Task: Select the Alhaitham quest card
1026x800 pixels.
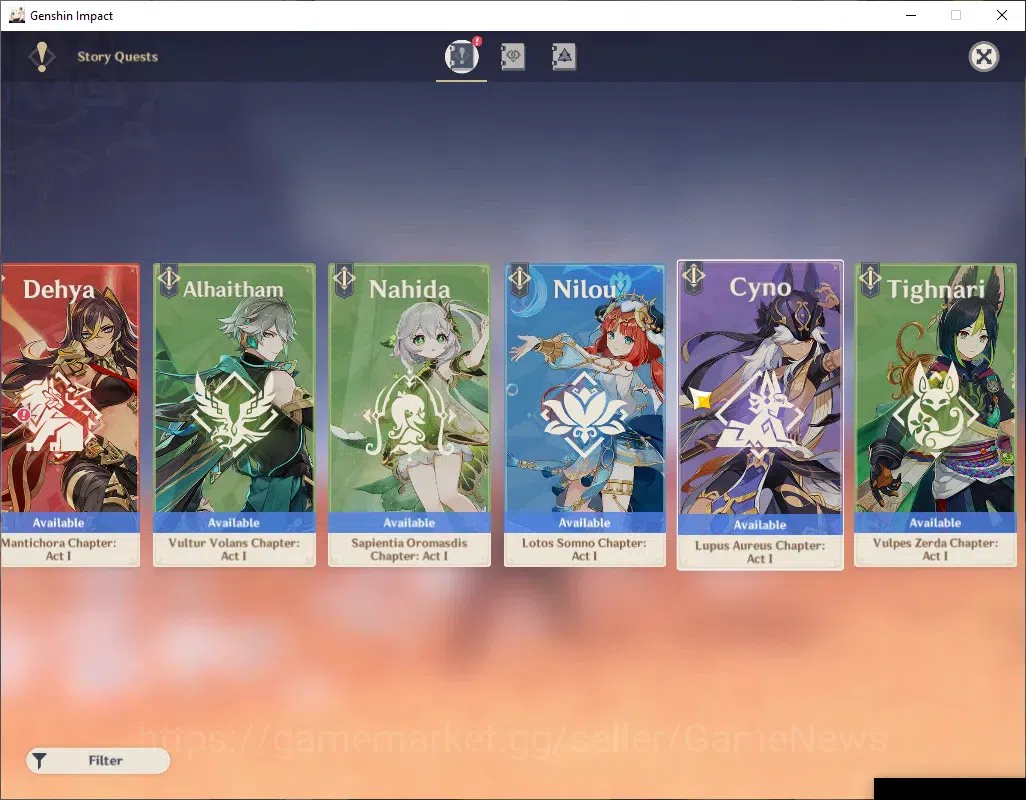Action: click(234, 415)
